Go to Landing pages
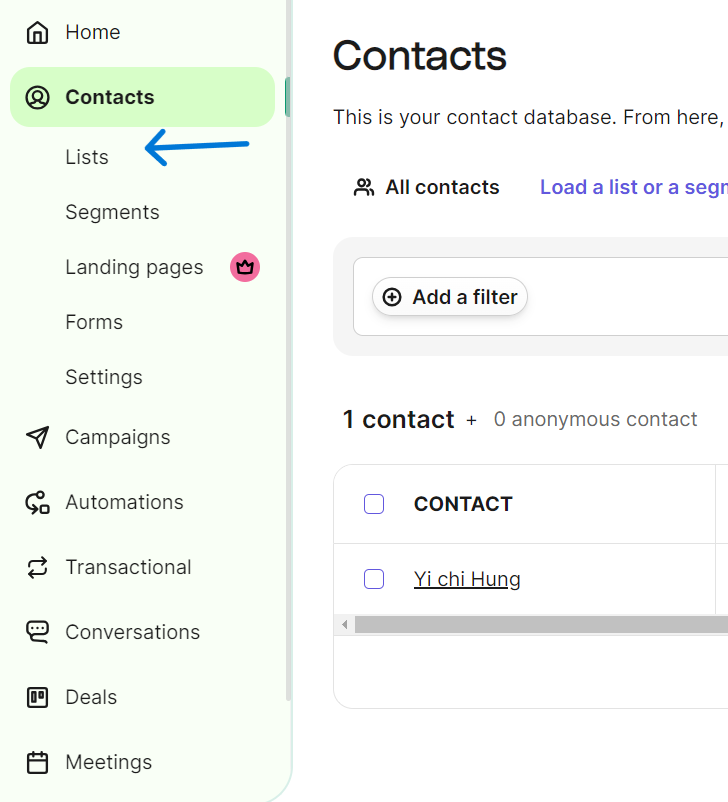This screenshot has width=728, height=802. click(134, 267)
